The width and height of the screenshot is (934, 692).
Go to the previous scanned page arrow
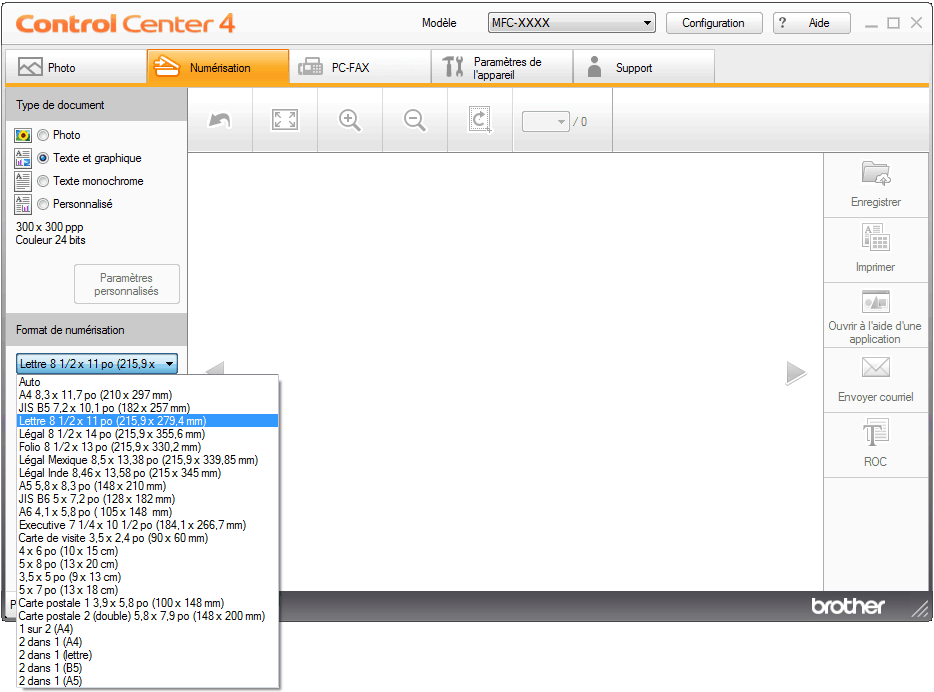pyautogui.click(x=214, y=368)
